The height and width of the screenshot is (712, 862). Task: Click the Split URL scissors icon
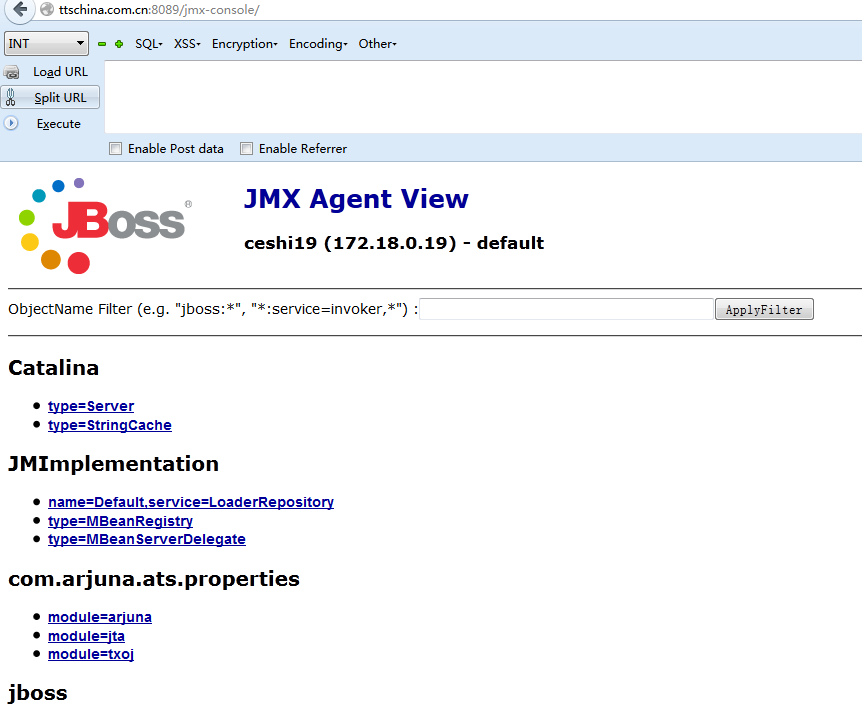10,97
